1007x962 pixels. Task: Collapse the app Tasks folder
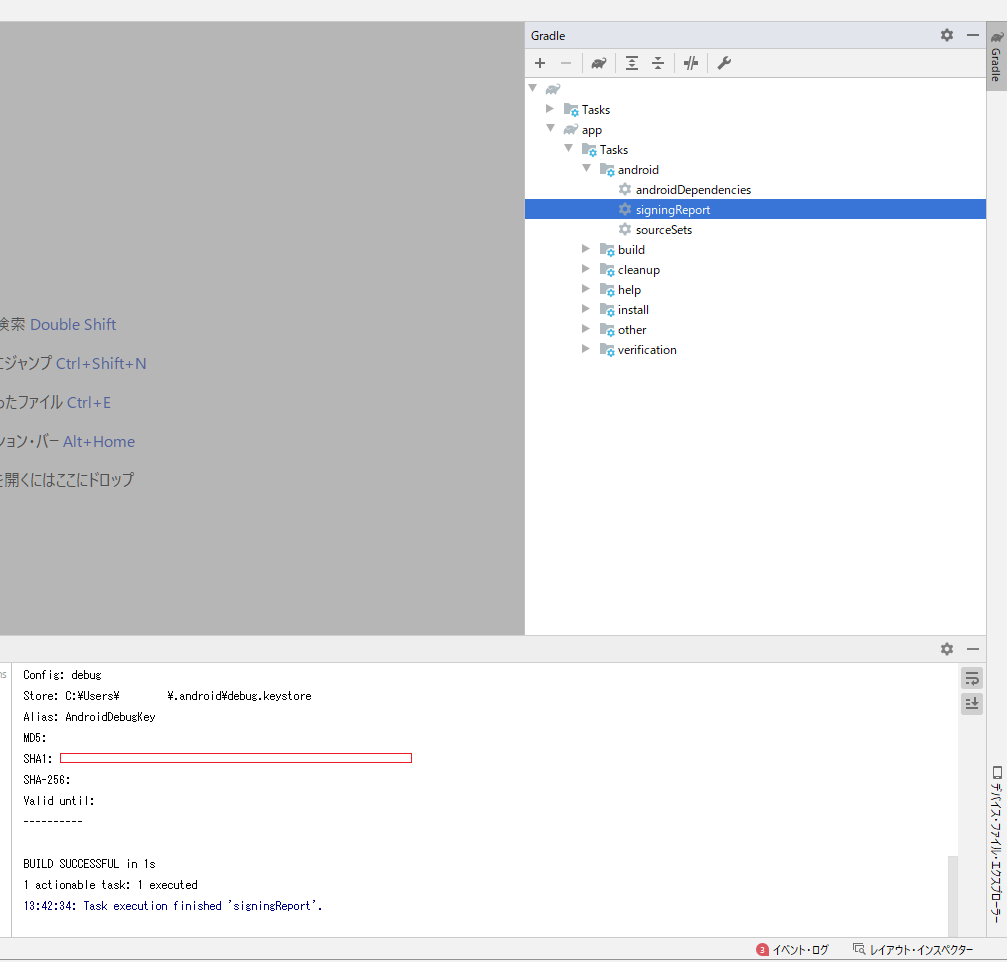(x=568, y=148)
